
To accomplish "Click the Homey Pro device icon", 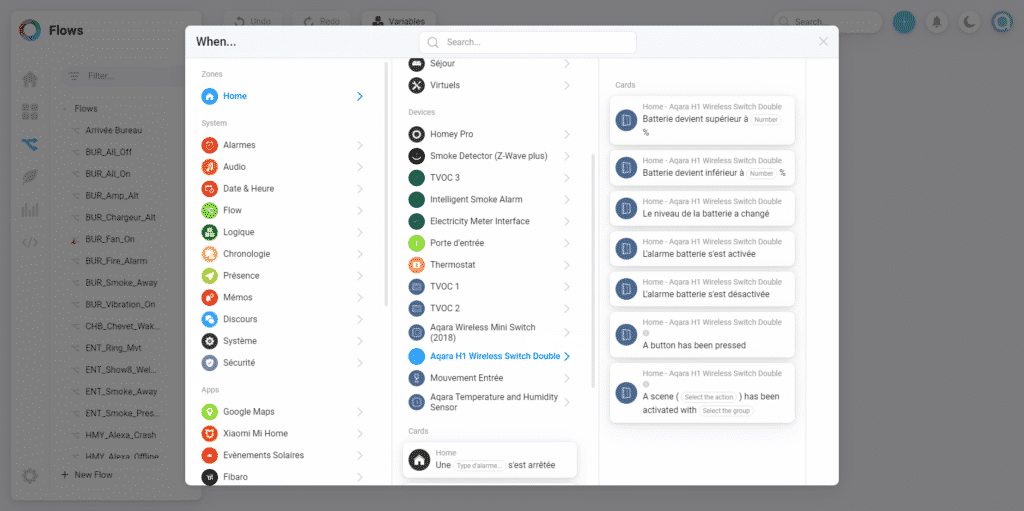I will pos(417,134).
